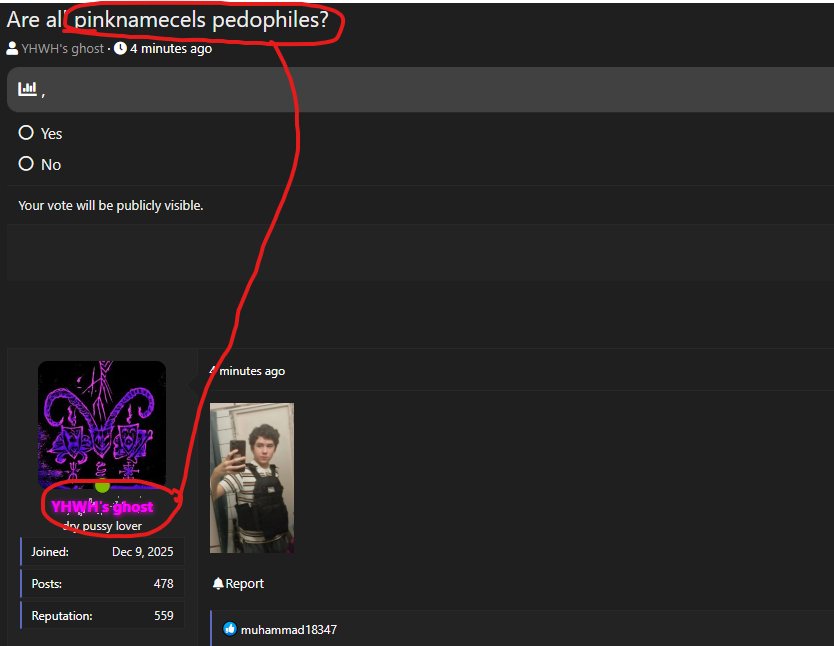This screenshot has width=834, height=646.
Task: View the user's 478 posts count
Action: (x=163, y=583)
